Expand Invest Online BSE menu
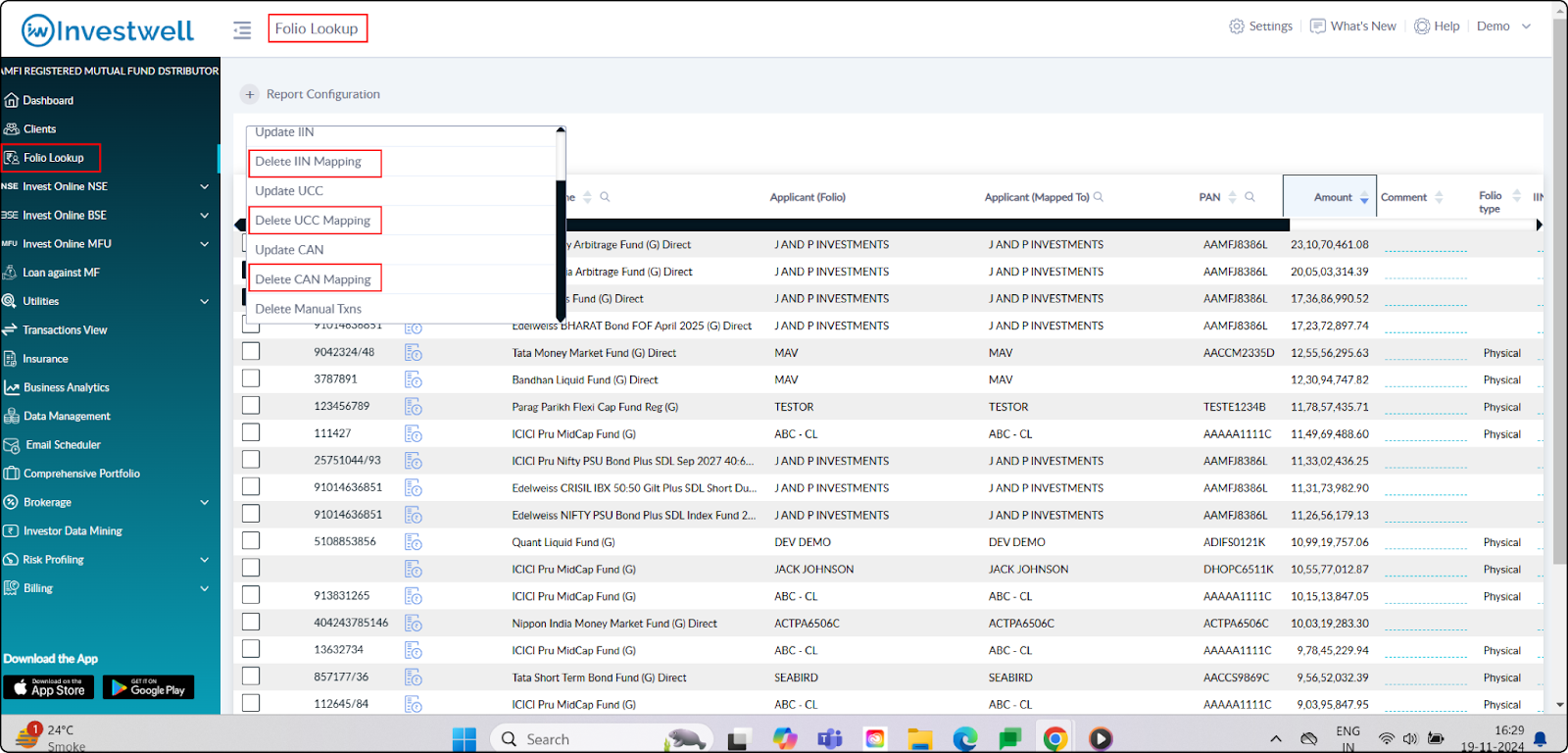Viewport: 1568px width, 753px height. tap(205, 215)
